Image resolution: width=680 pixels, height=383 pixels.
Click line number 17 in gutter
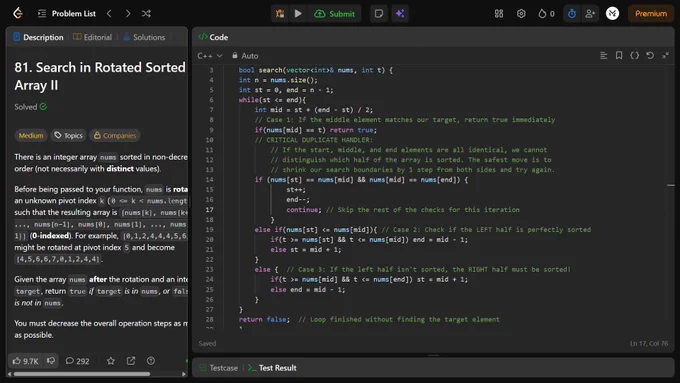pos(209,210)
